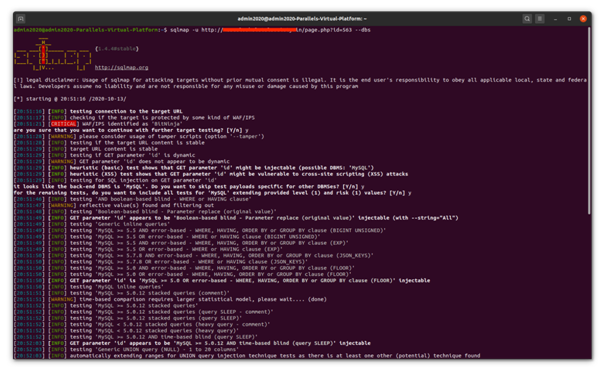Close the terminal with the red button
The width and height of the screenshot is (605, 374).
tap(583, 19)
